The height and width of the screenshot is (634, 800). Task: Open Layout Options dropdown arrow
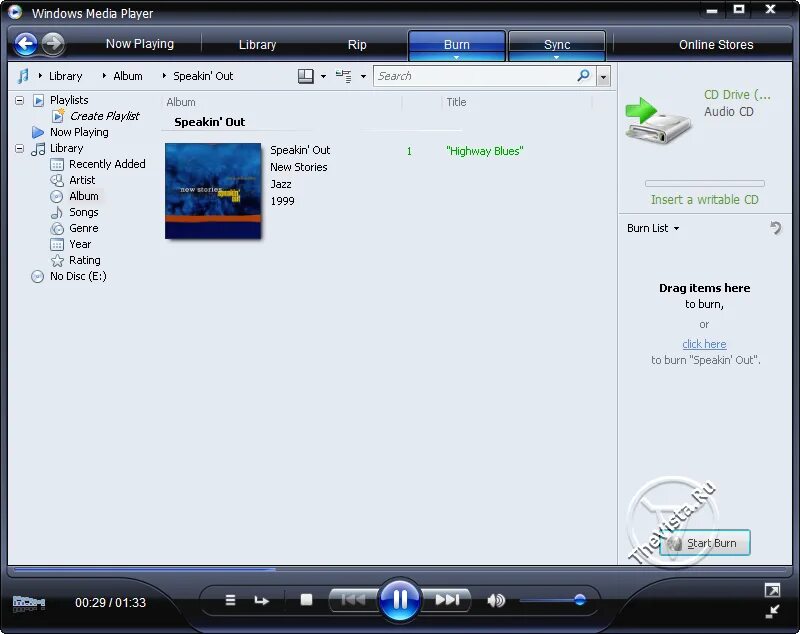[x=323, y=77]
